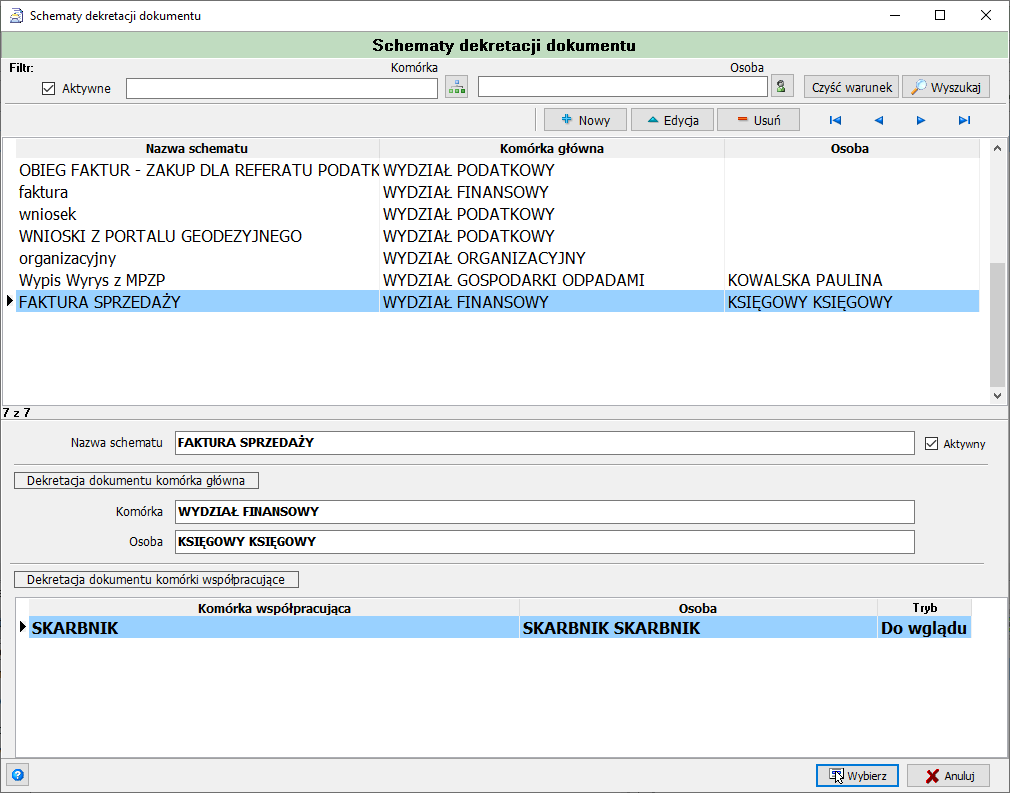Jump to last record arrow
1010x793 pixels.
point(964,120)
